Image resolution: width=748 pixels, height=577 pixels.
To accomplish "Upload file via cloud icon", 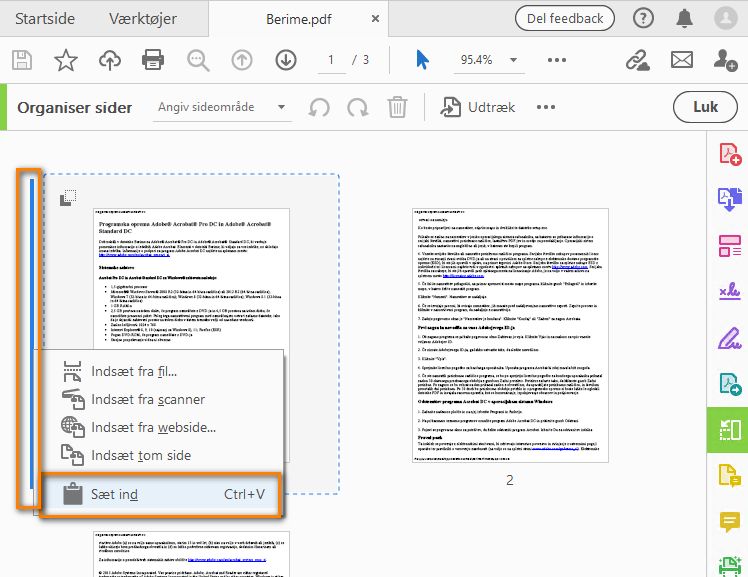I will 110,60.
